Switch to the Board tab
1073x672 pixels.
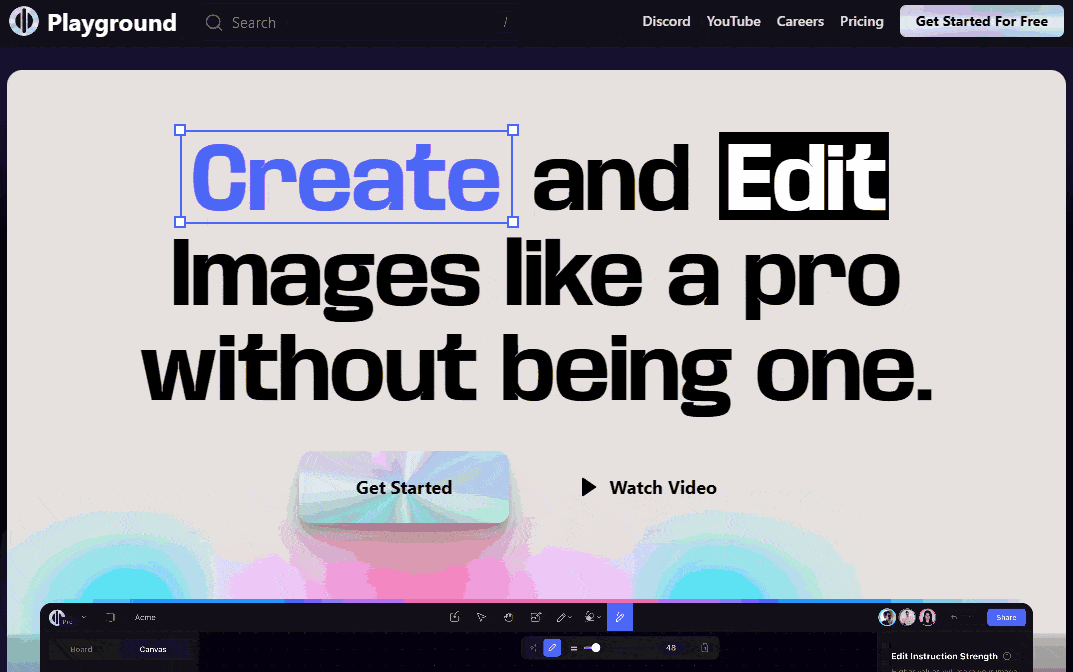[81, 649]
